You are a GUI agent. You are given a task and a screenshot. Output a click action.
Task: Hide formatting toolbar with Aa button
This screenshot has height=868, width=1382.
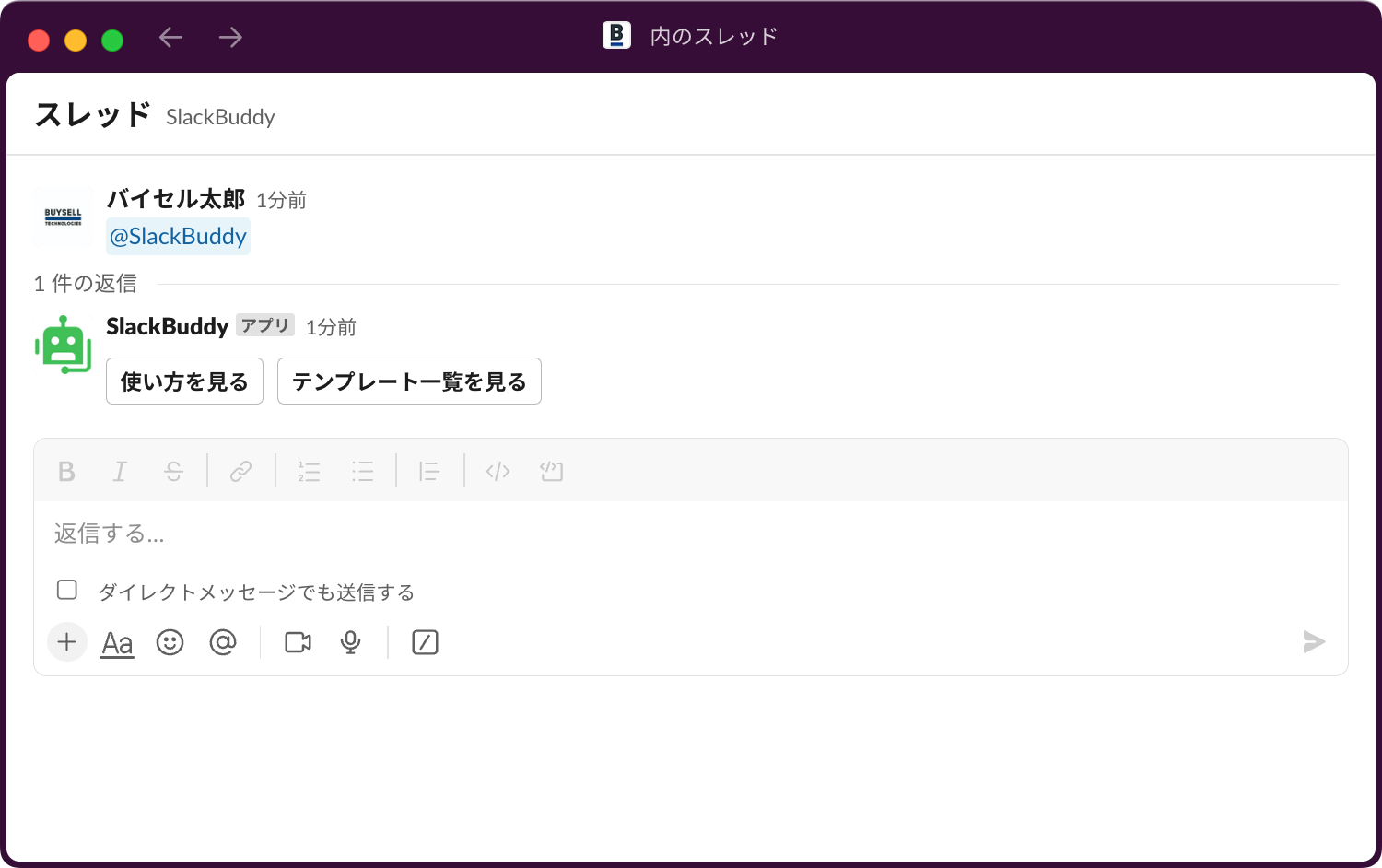pos(117,642)
